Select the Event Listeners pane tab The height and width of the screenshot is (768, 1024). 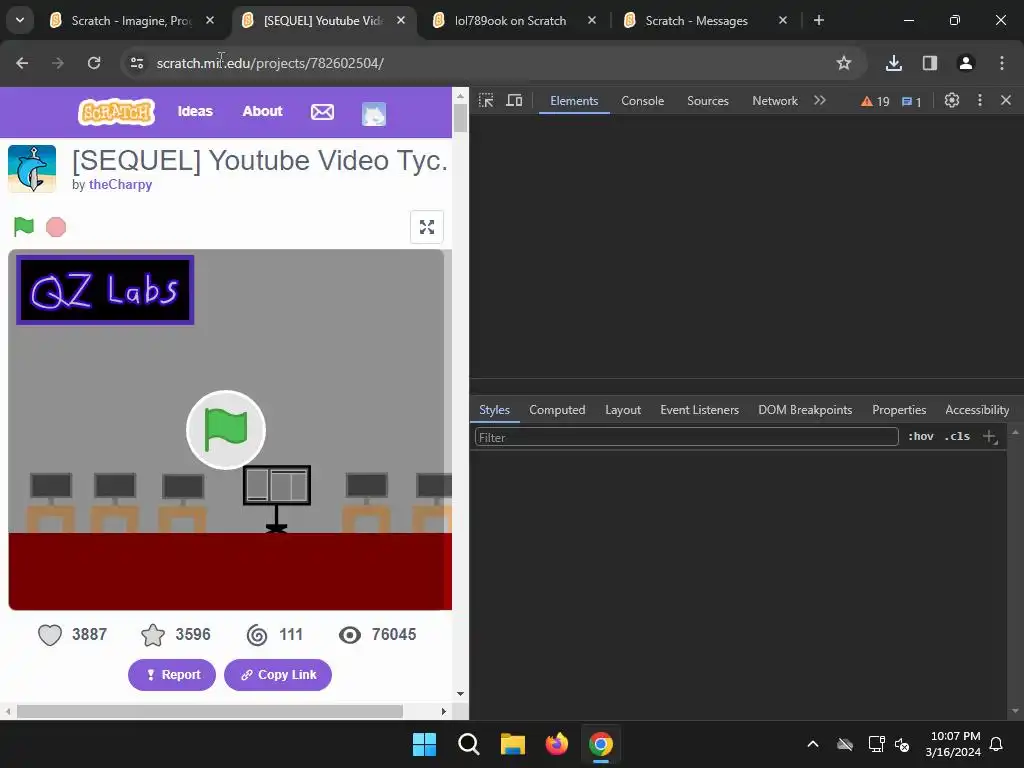(x=699, y=409)
